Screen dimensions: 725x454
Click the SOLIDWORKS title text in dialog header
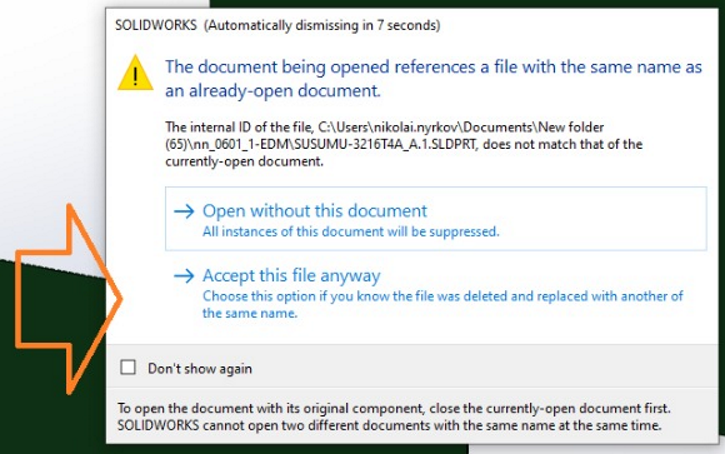[156, 24]
